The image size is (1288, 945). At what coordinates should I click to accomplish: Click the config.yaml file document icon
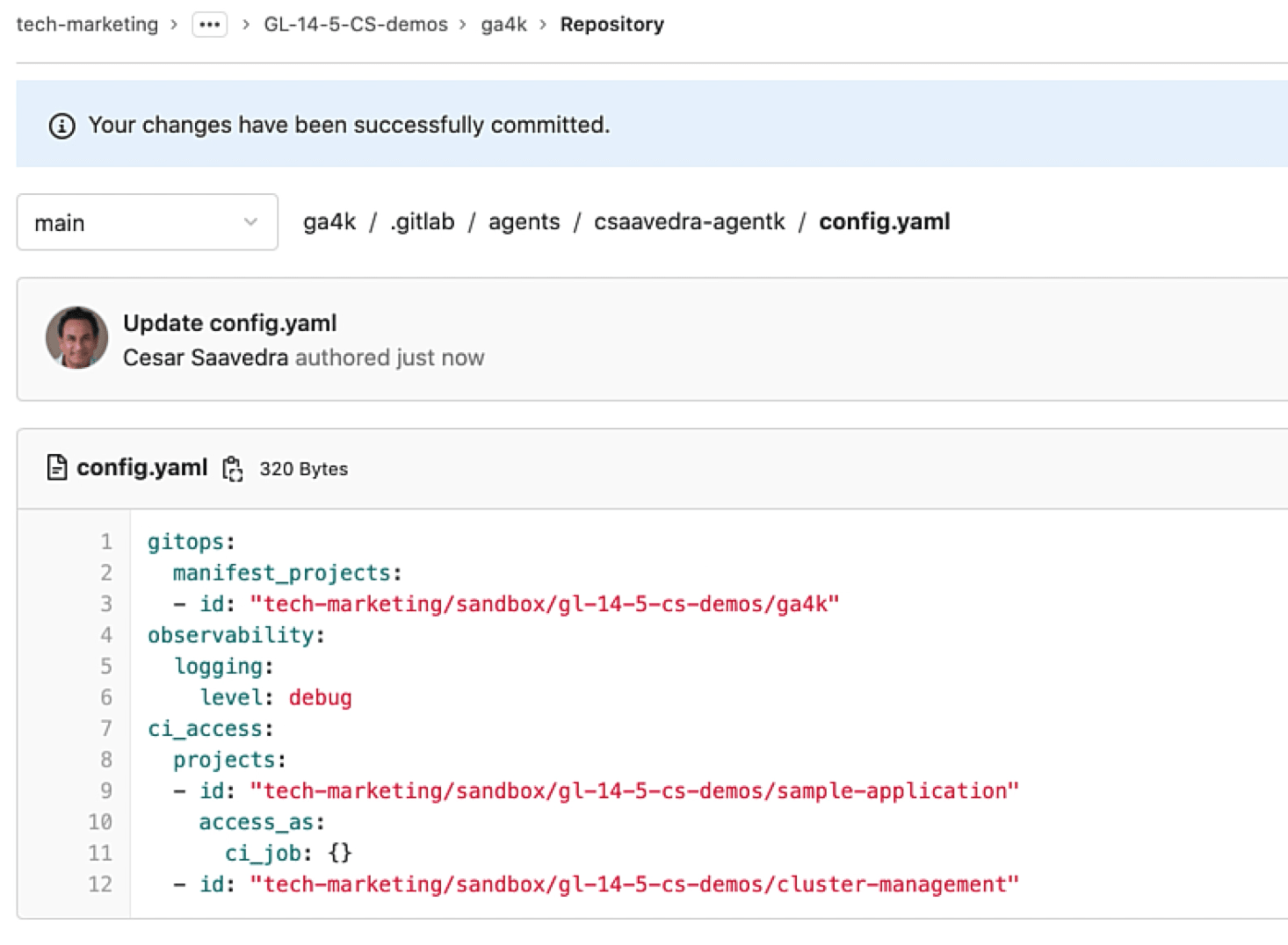tap(57, 468)
